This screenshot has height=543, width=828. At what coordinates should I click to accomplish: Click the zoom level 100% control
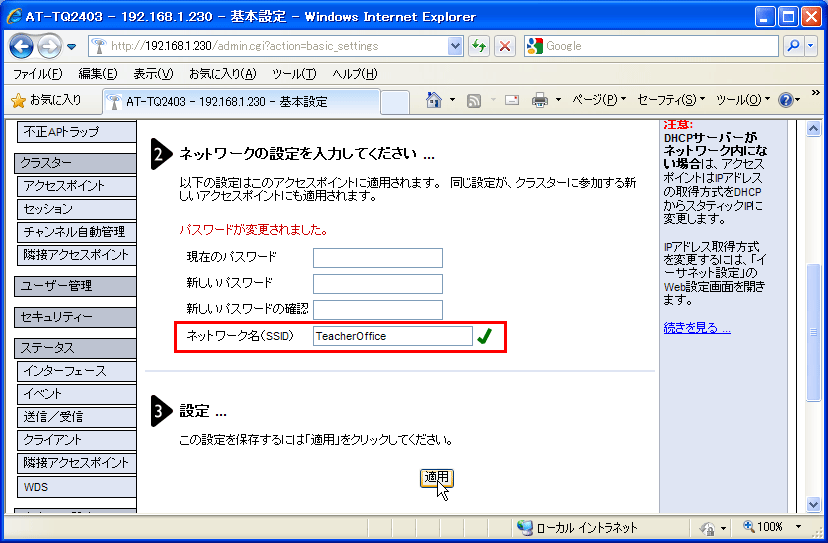point(763,527)
